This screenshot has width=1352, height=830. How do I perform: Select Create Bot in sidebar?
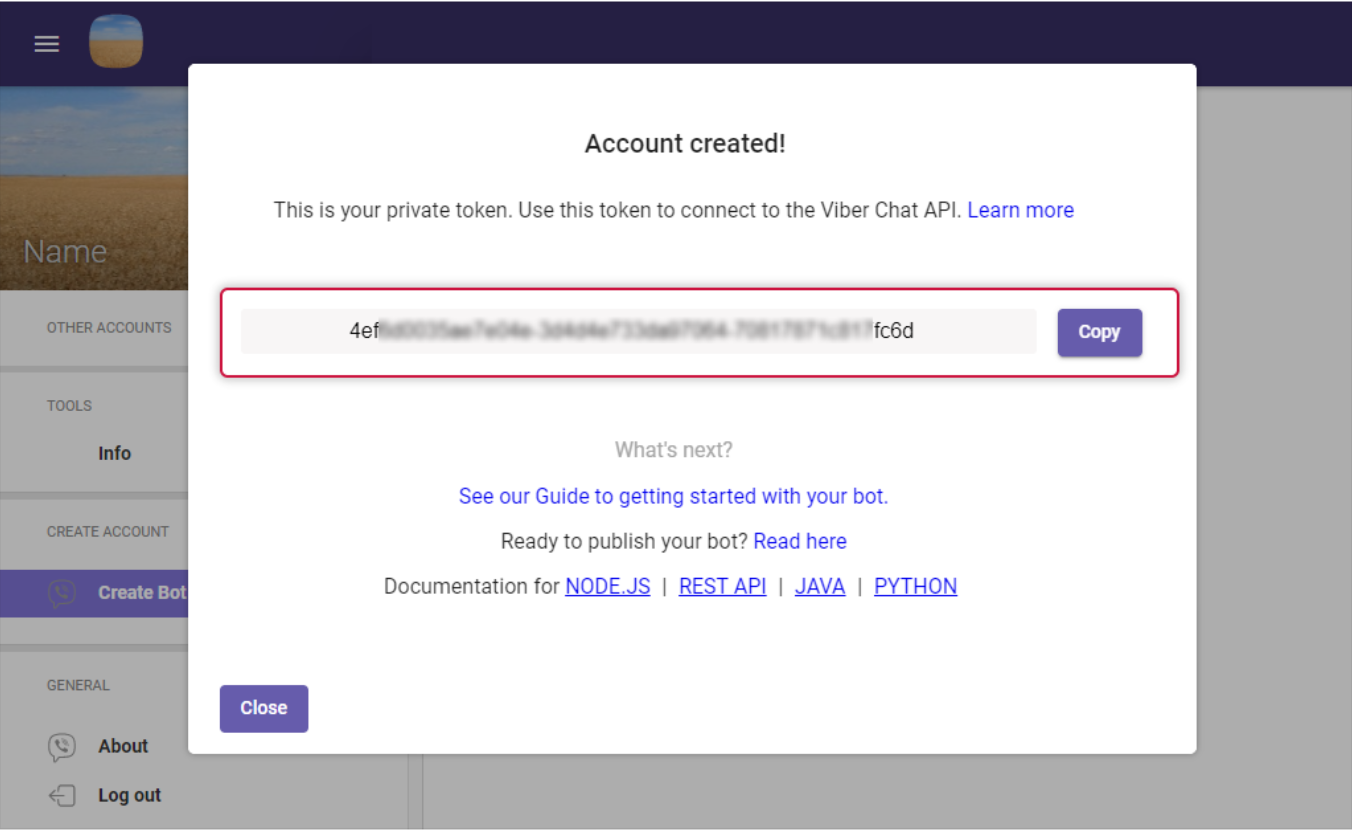click(x=141, y=593)
